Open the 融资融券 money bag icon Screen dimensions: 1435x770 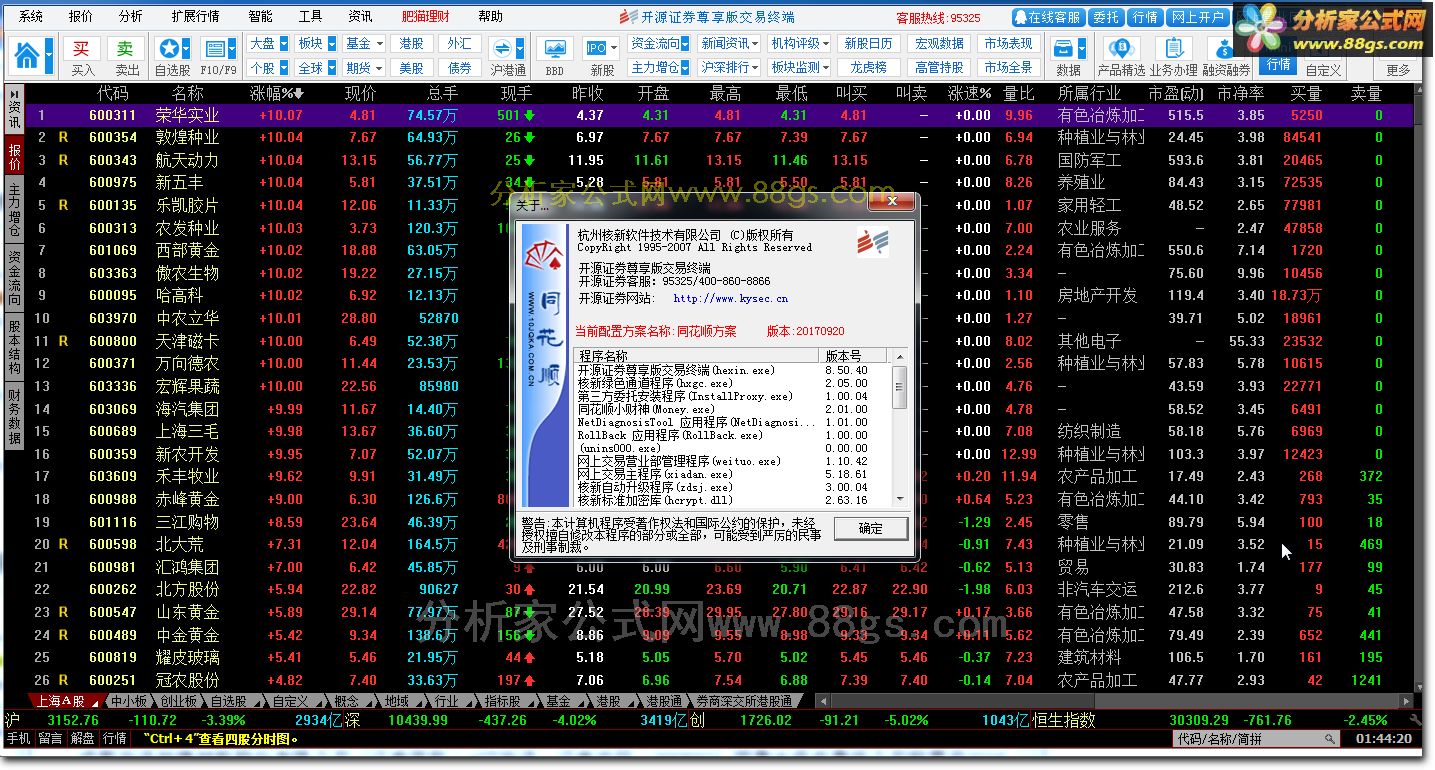click(1224, 48)
